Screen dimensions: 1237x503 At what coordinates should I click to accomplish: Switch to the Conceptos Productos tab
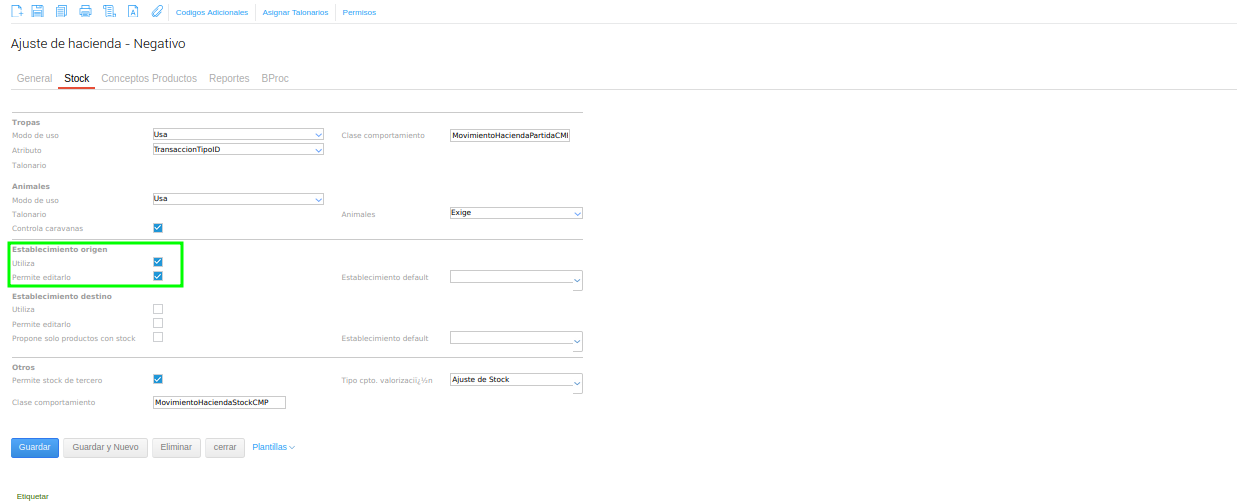(149, 78)
